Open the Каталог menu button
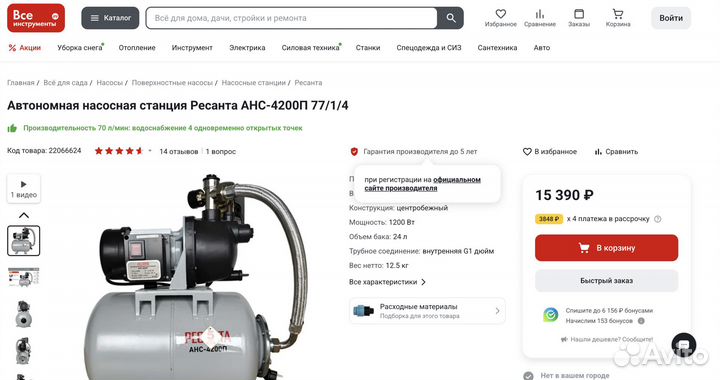The image size is (720, 380). tap(110, 18)
